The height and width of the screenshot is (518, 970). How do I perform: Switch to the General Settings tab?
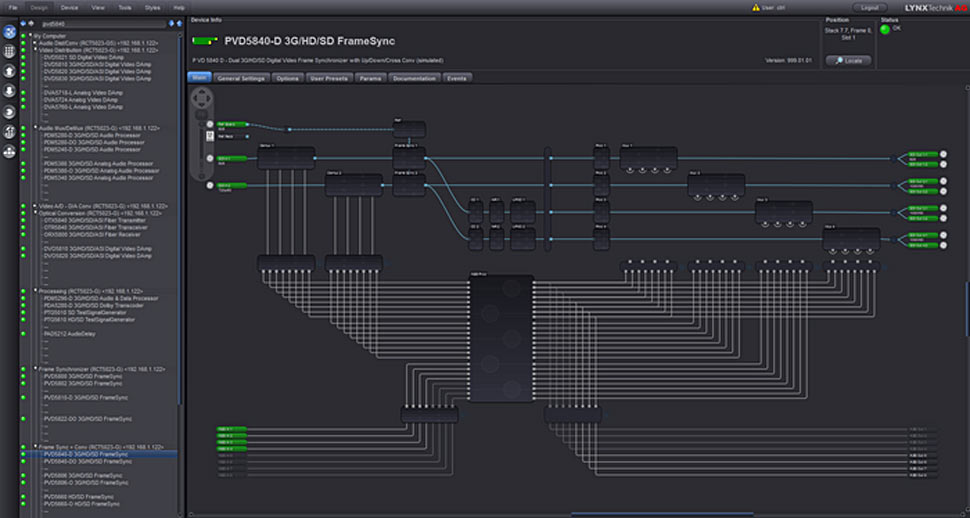(241, 79)
